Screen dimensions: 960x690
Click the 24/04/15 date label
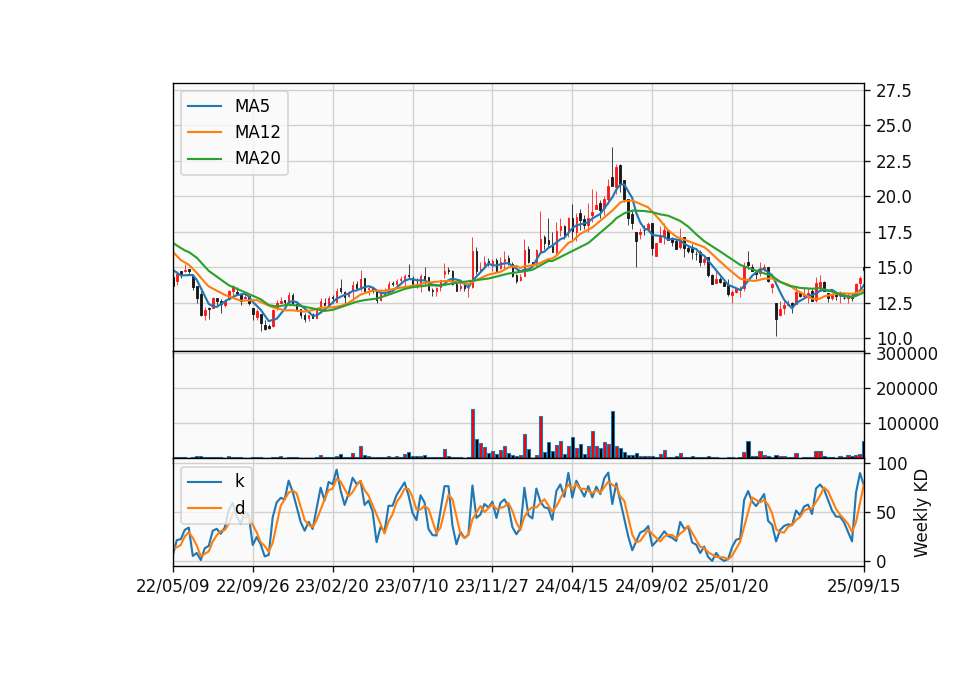pos(572,586)
